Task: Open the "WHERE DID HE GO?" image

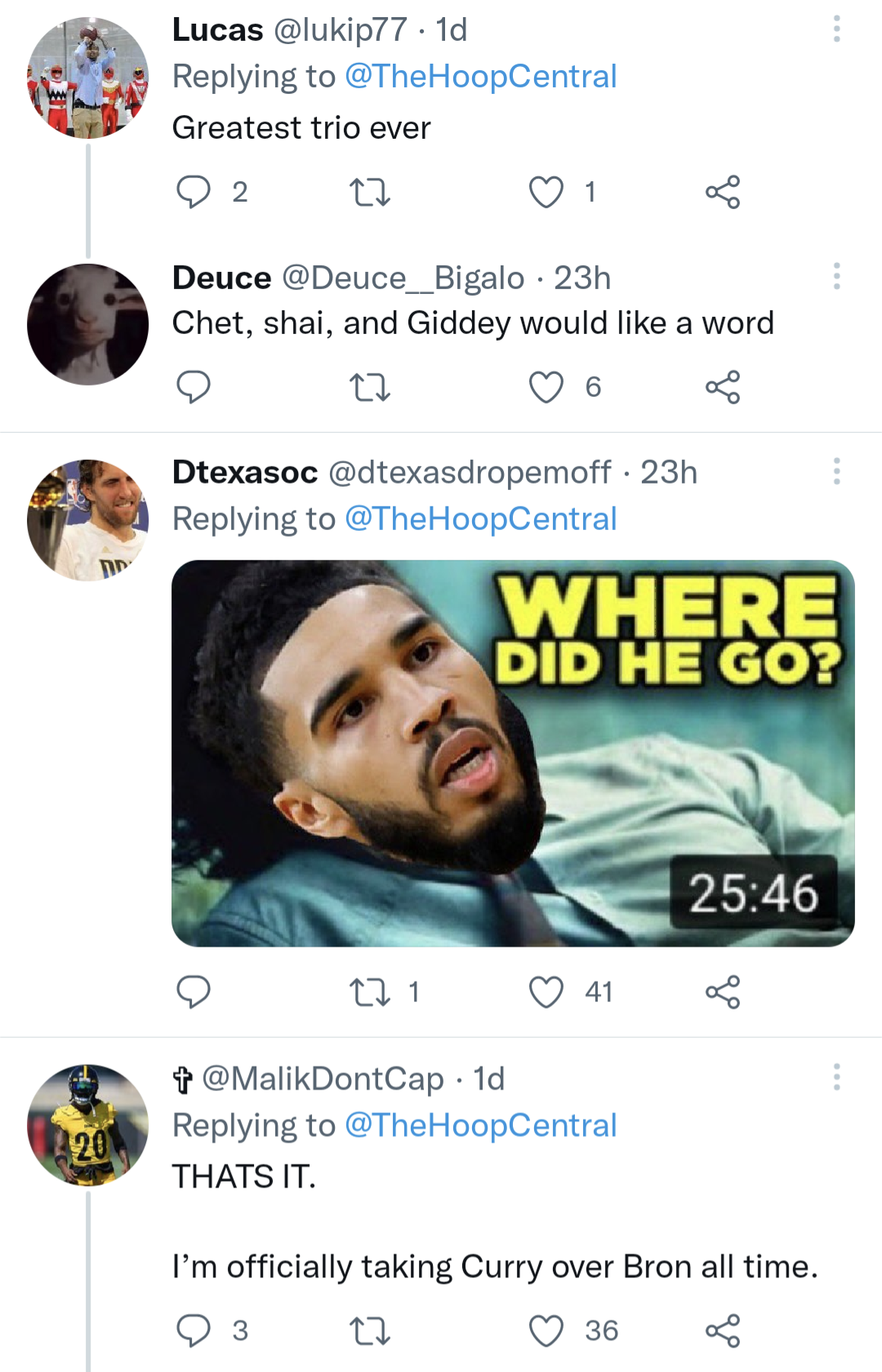Action: (x=513, y=753)
